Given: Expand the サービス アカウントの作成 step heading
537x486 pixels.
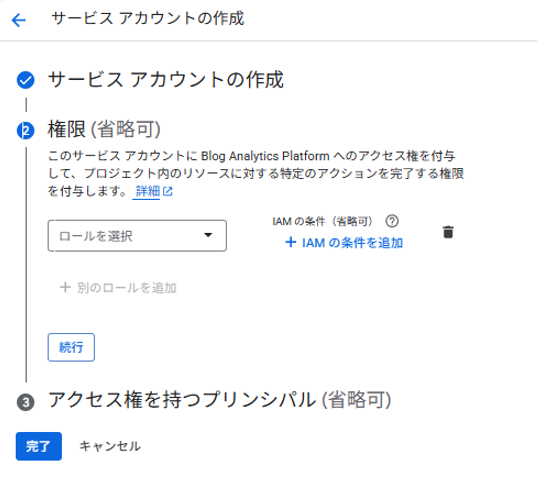Looking at the screenshot, I should click(166, 80).
